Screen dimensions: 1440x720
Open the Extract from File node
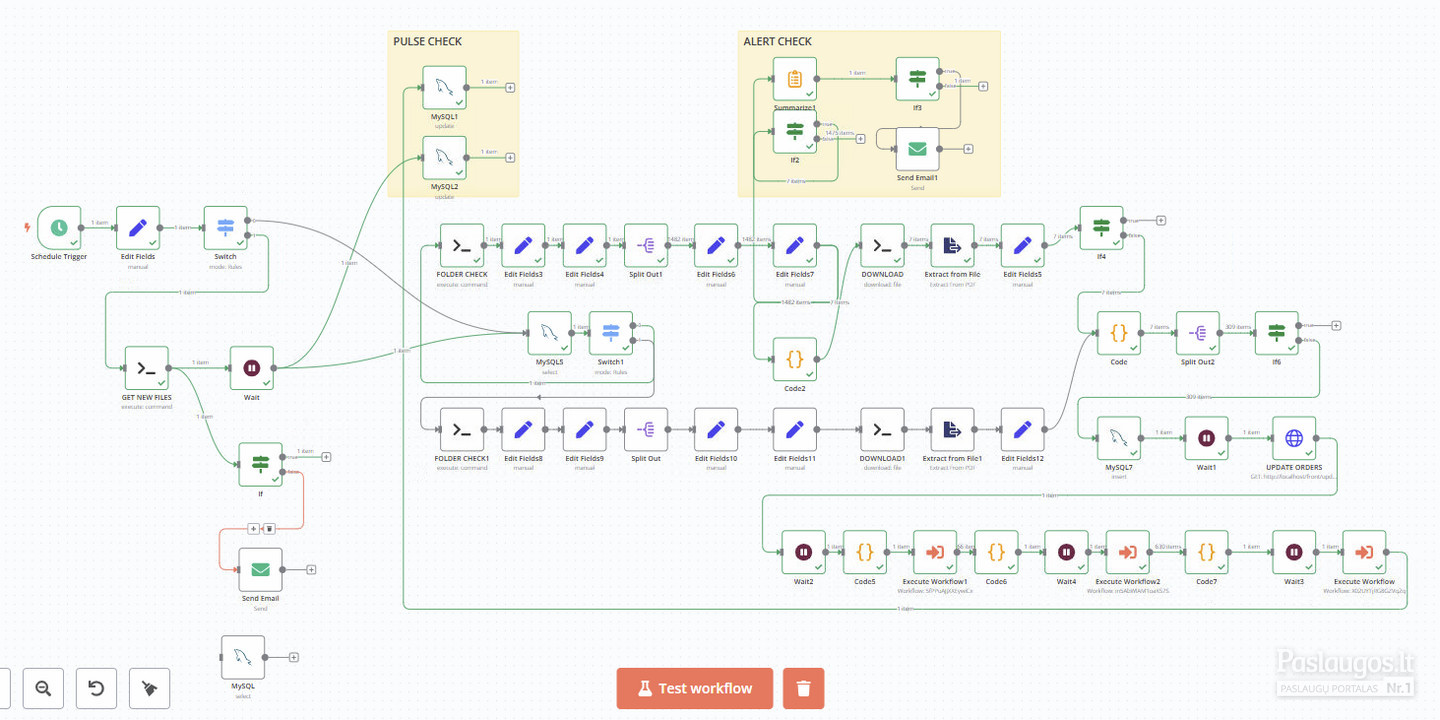click(952, 246)
